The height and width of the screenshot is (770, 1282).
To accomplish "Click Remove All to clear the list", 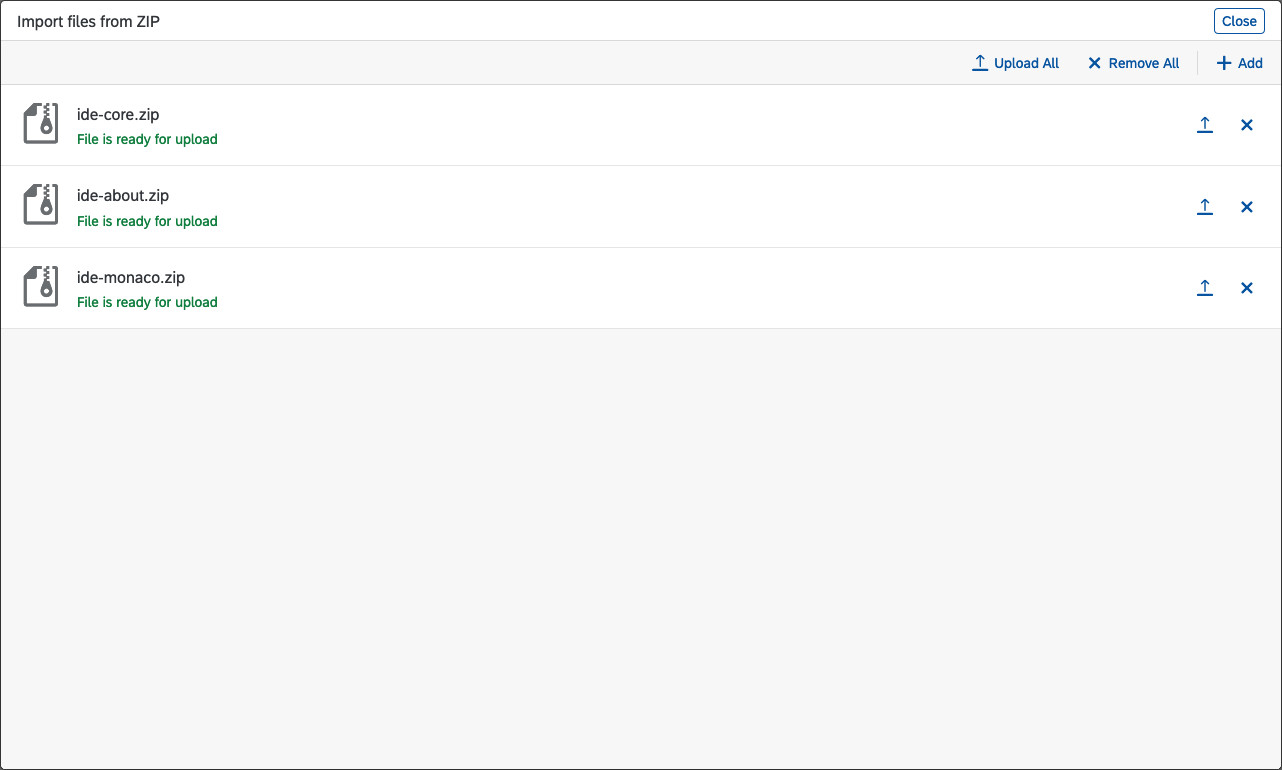I will pyautogui.click(x=1142, y=63).
